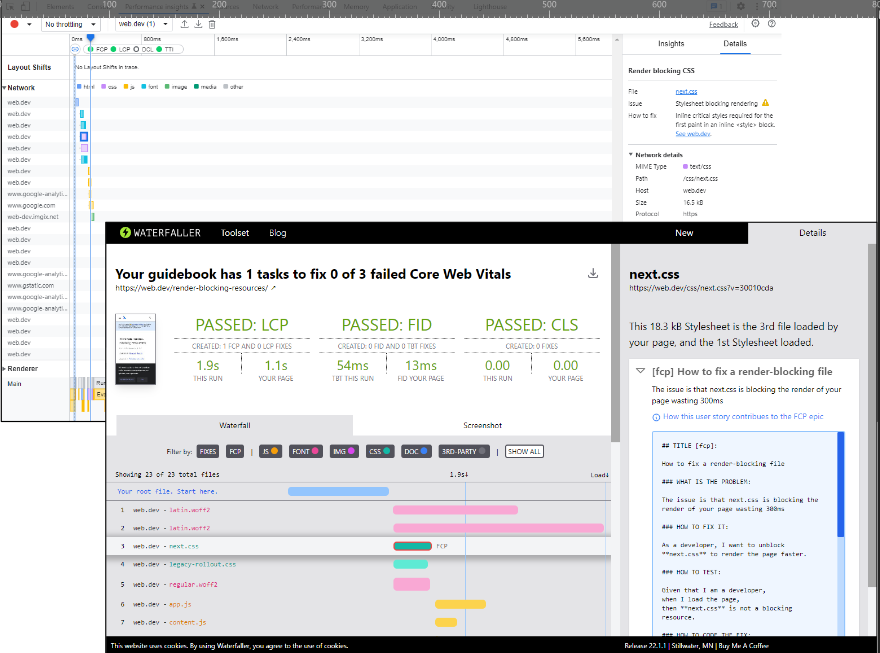The width and height of the screenshot is (880, 653).
Task: Toggle the DOC filter
Action: tap(416, 452)
